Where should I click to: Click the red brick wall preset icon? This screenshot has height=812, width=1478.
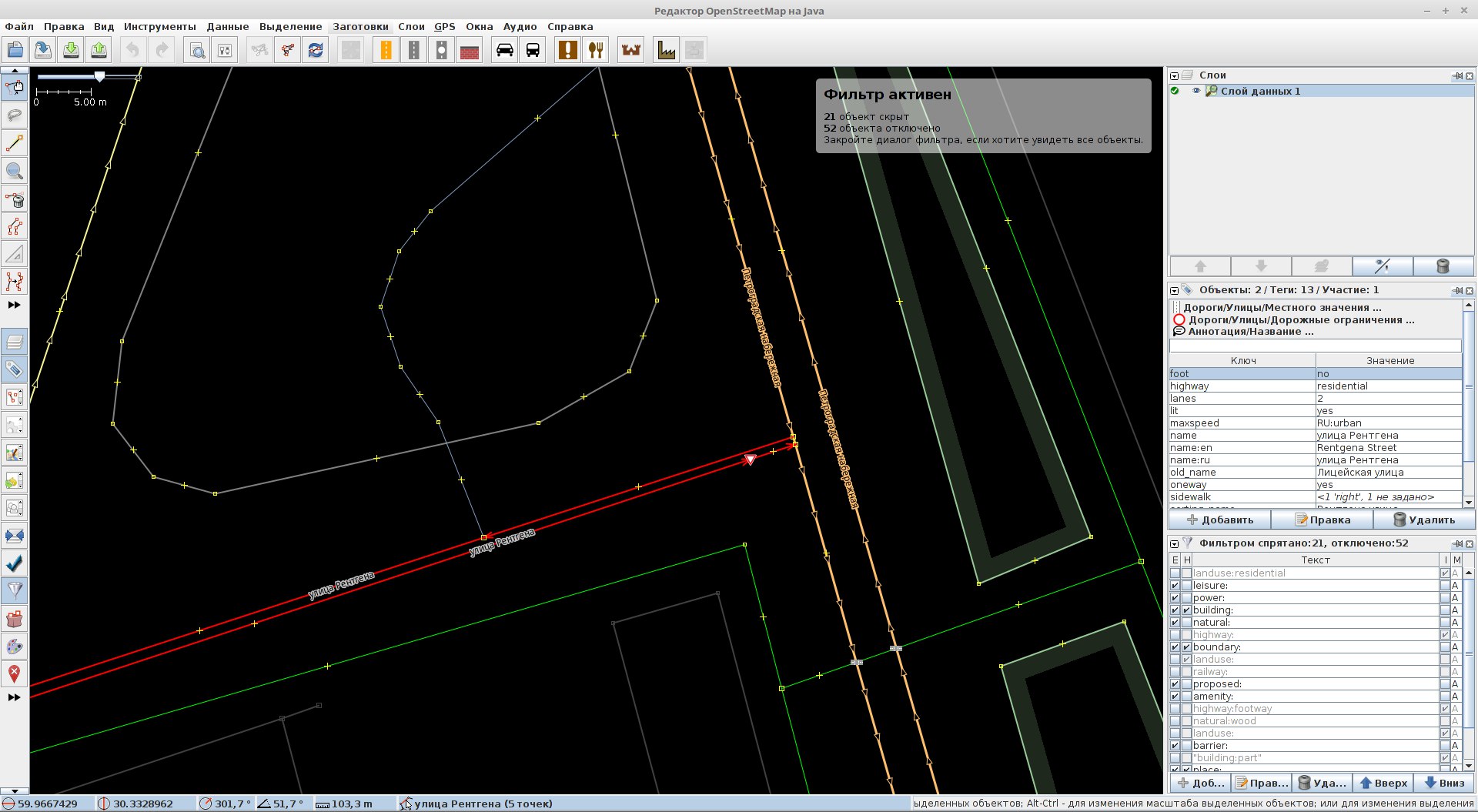(469, 51)
